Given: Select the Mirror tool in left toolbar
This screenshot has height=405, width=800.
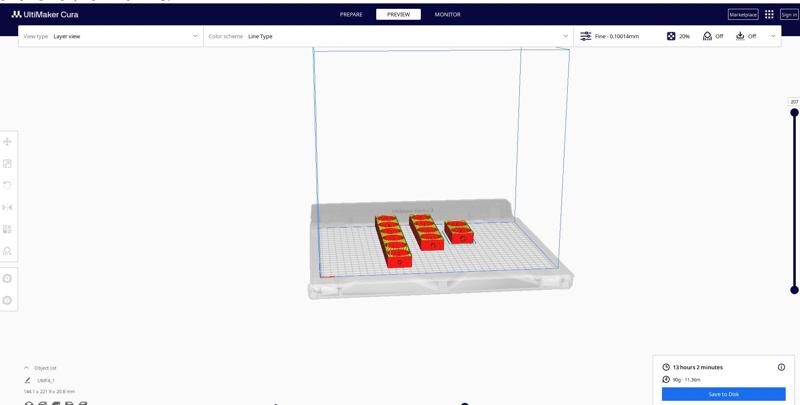Looking at the screenshot, I should coord(7,207).
